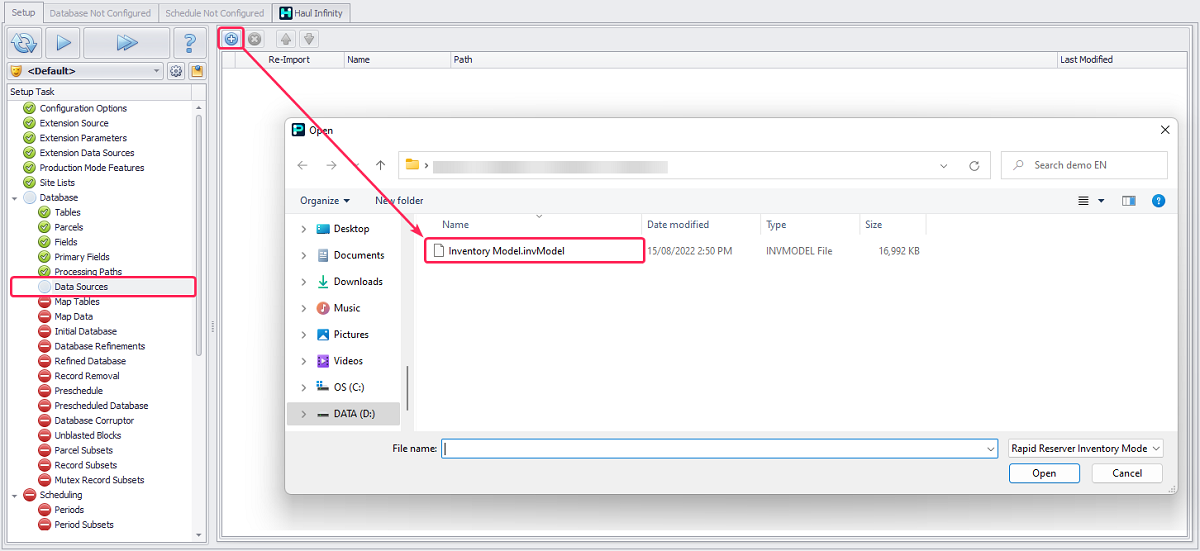Add a data source with the plus icon
Screen dimensions: 1200x551
click(x=231, y=39)
